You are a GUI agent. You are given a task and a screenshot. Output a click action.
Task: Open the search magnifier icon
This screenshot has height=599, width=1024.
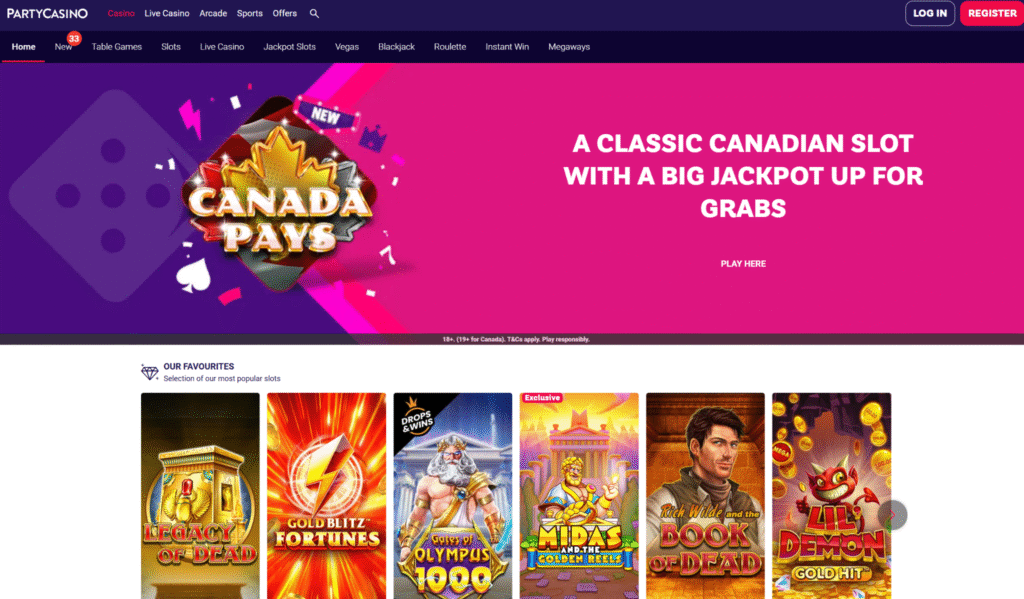click(x=314, y=13)
